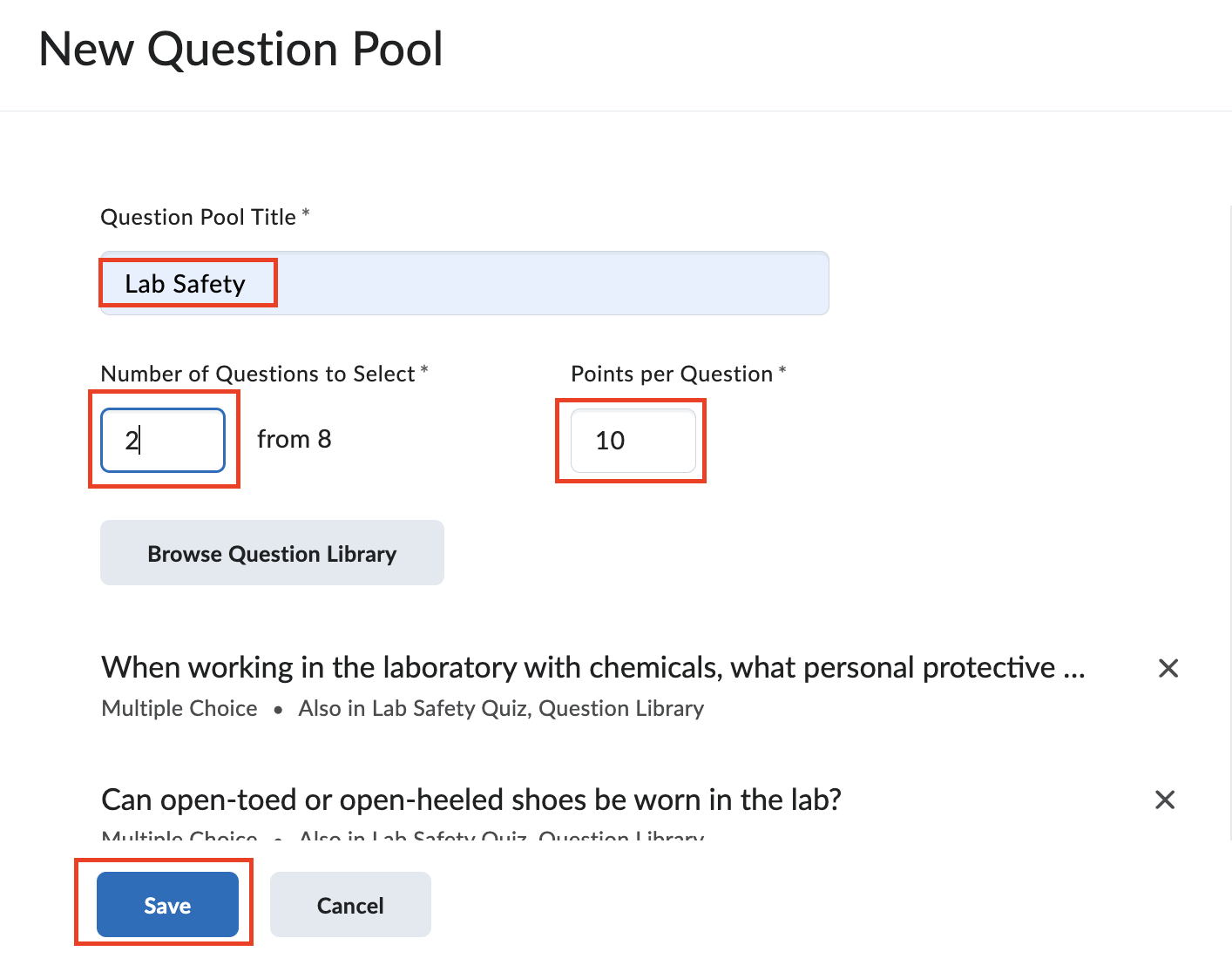Remove the open-toed shoes question with X

point(1165,800)
